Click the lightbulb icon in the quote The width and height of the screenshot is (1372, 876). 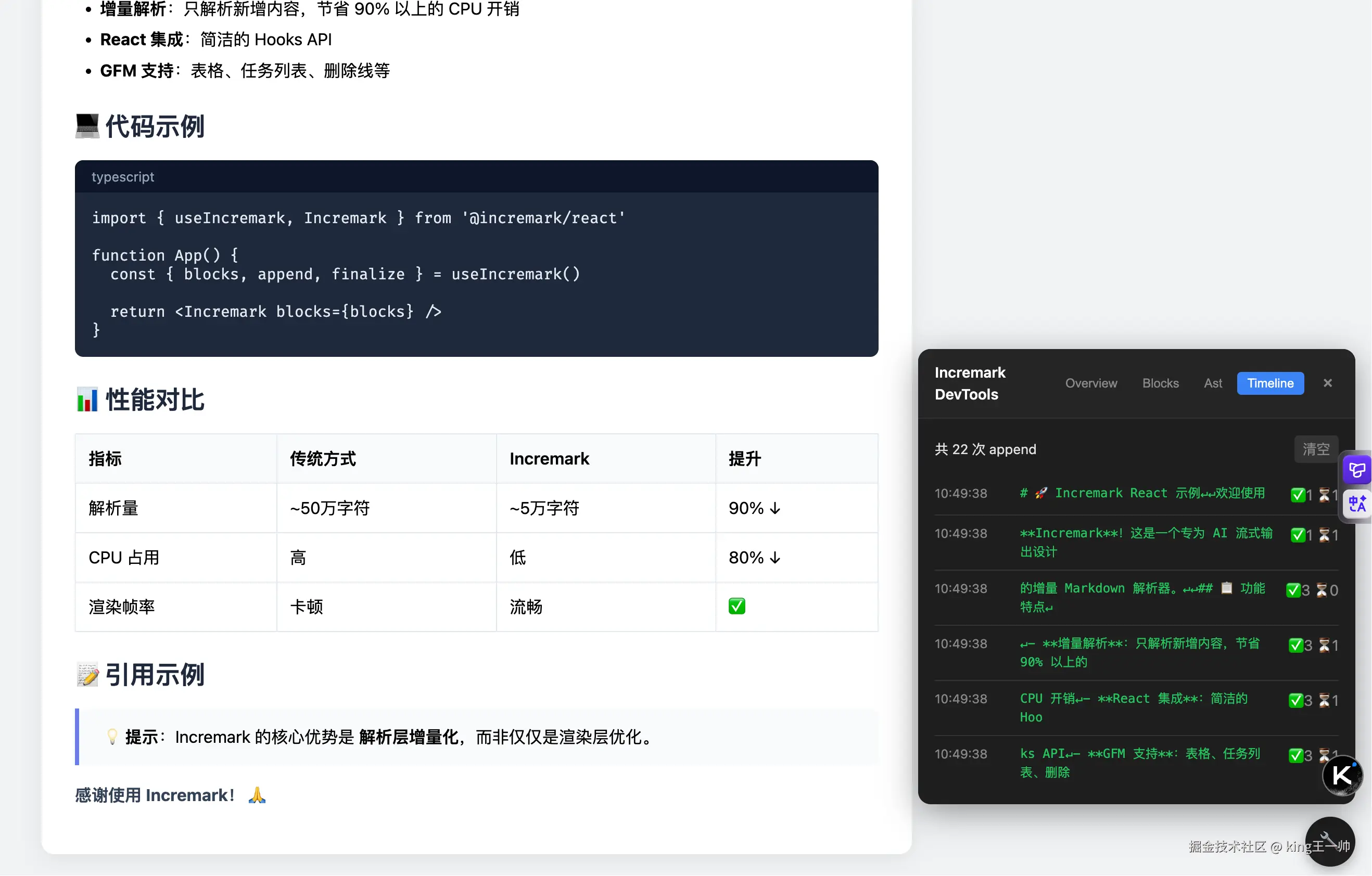coord(112,737)
